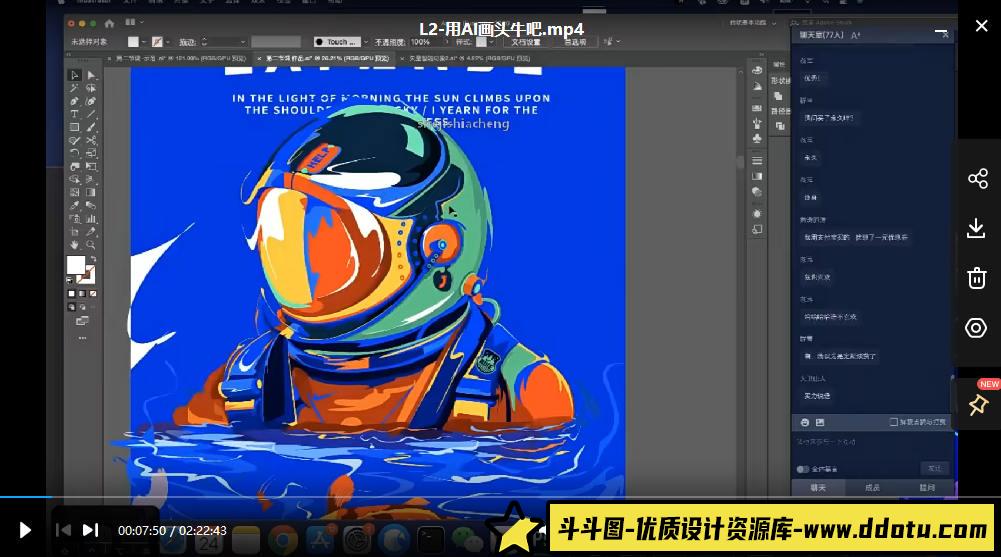The width and height of the screenshot is (1001, 557).
Task: Select the Eyedropper tool
Action: (x=75, y=205)
